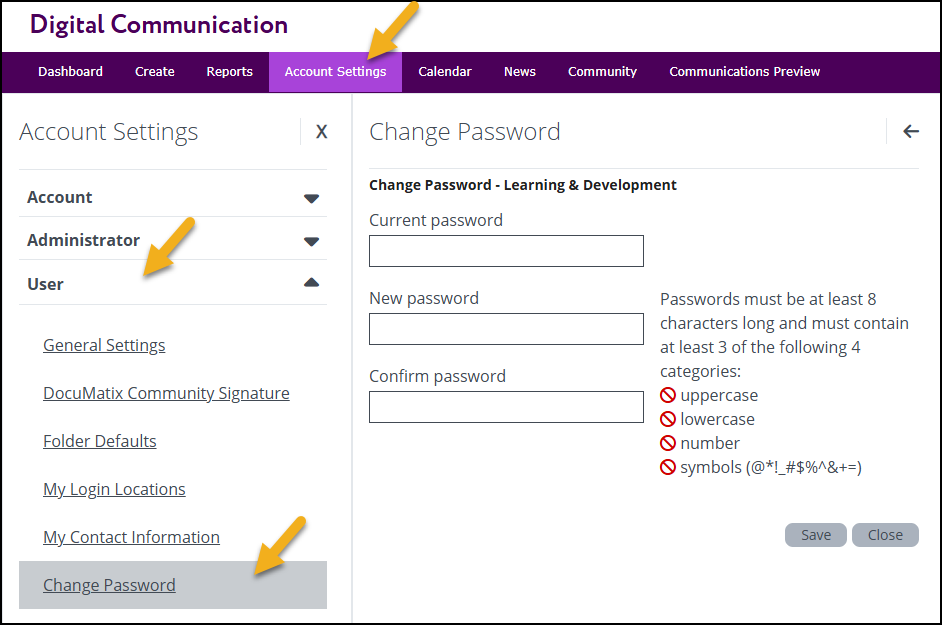
Task: Click the number requirement status icon
Action: [x=668, y=443]
